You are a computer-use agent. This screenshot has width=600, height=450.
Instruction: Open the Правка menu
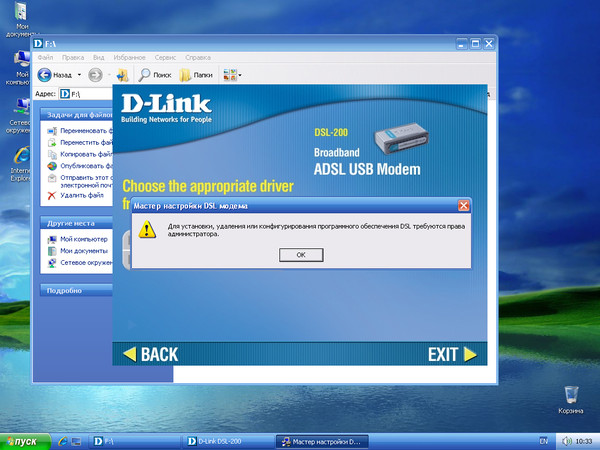[73, 57]
